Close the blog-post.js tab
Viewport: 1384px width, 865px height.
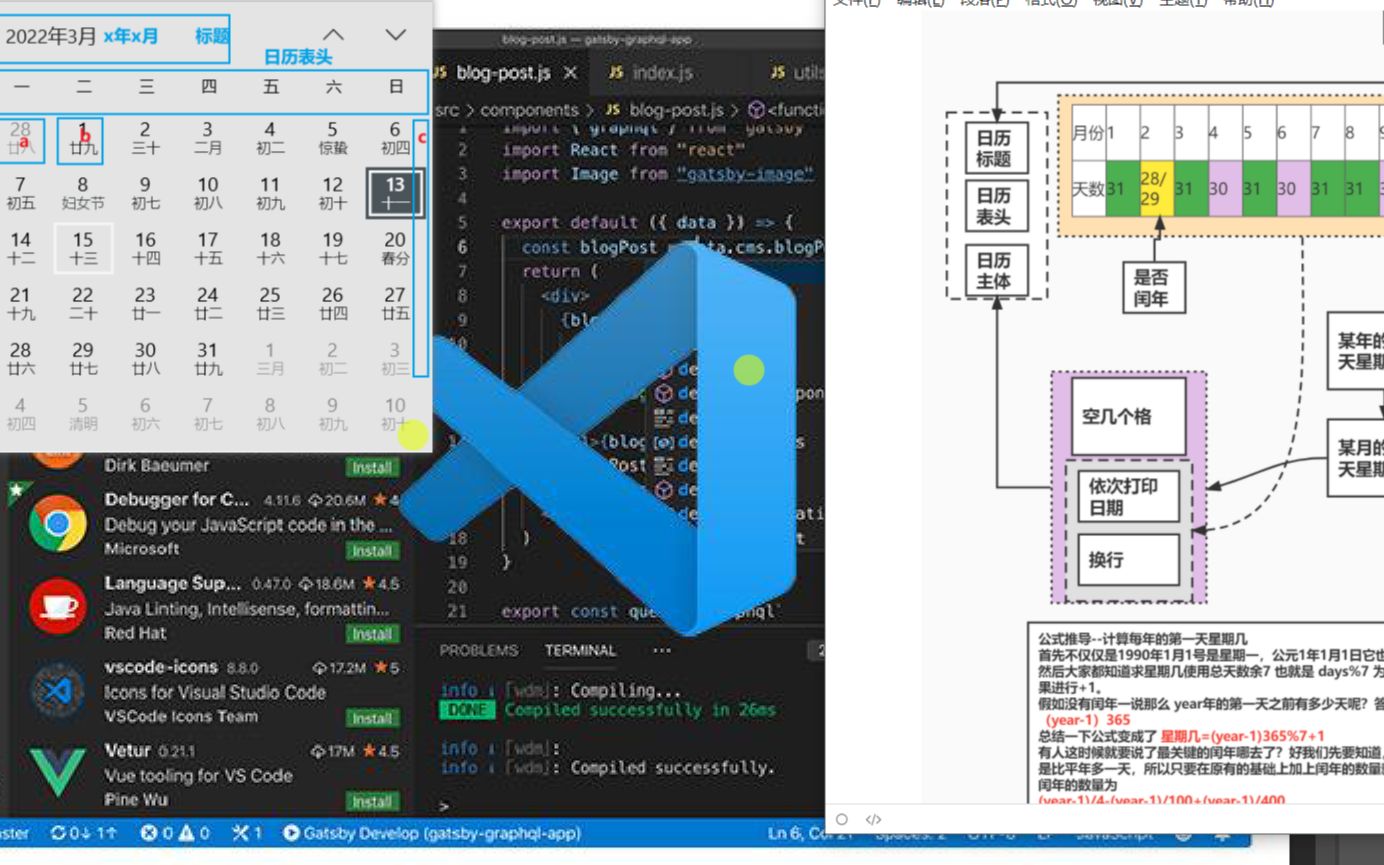tap(570, 73)
